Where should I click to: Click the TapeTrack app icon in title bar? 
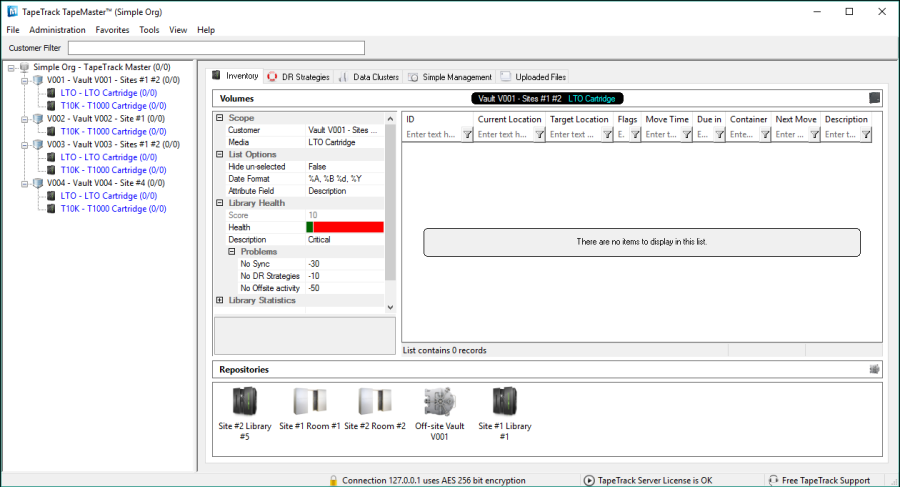(x=12, y=11)
